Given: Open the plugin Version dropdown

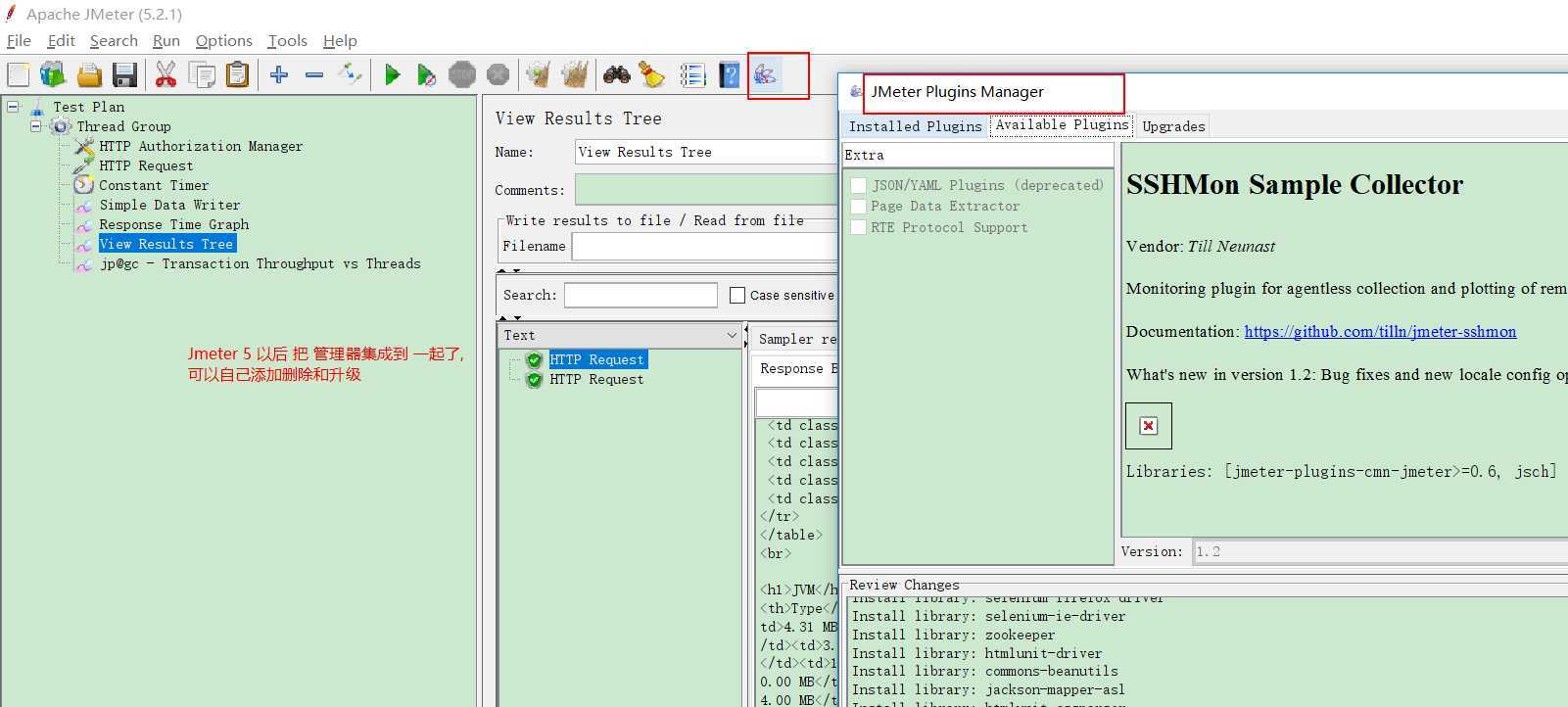Looking at the screenshot, I should click(1380, 552).
